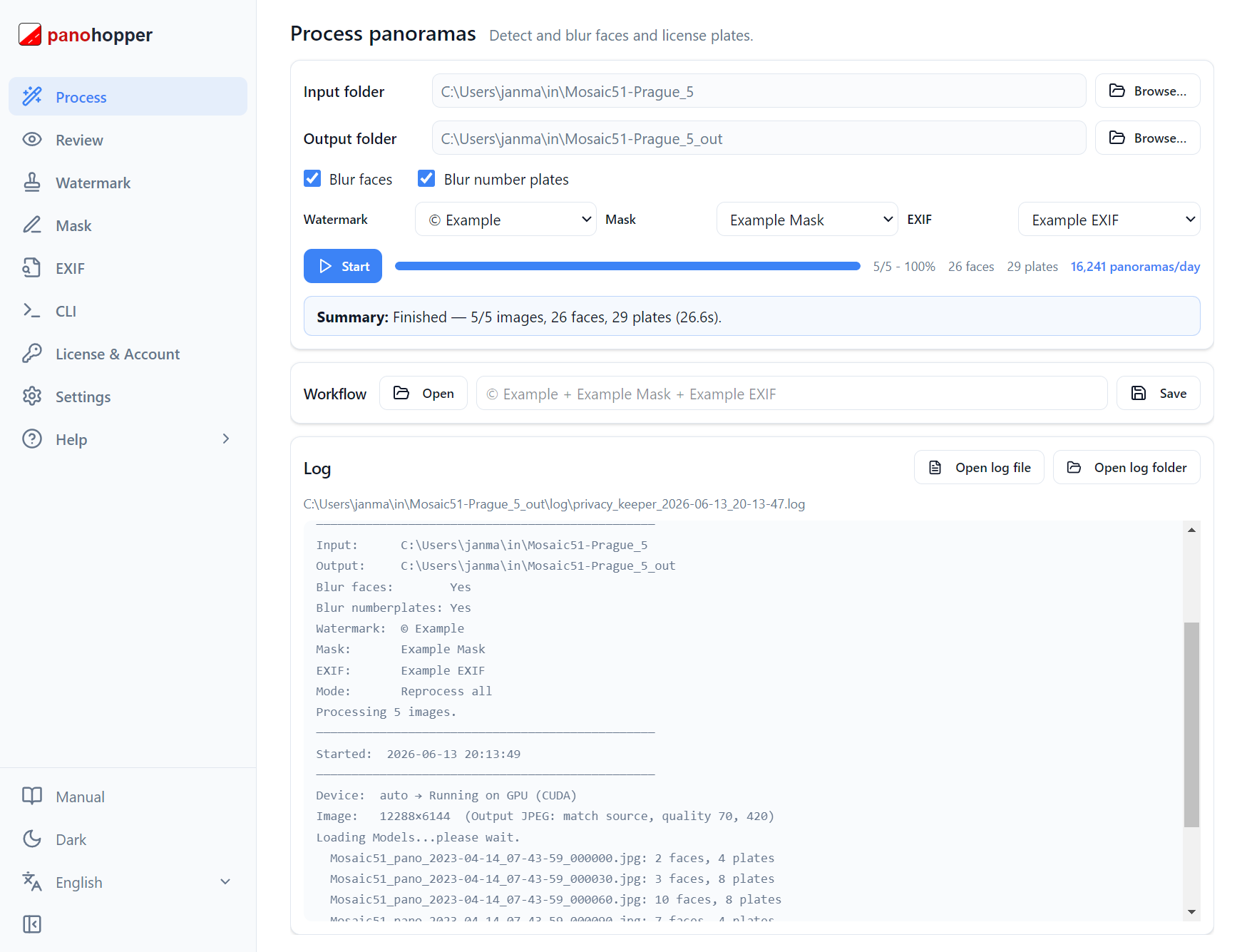Open a saved workflow

pyautogui.click(x=424, y=393)
